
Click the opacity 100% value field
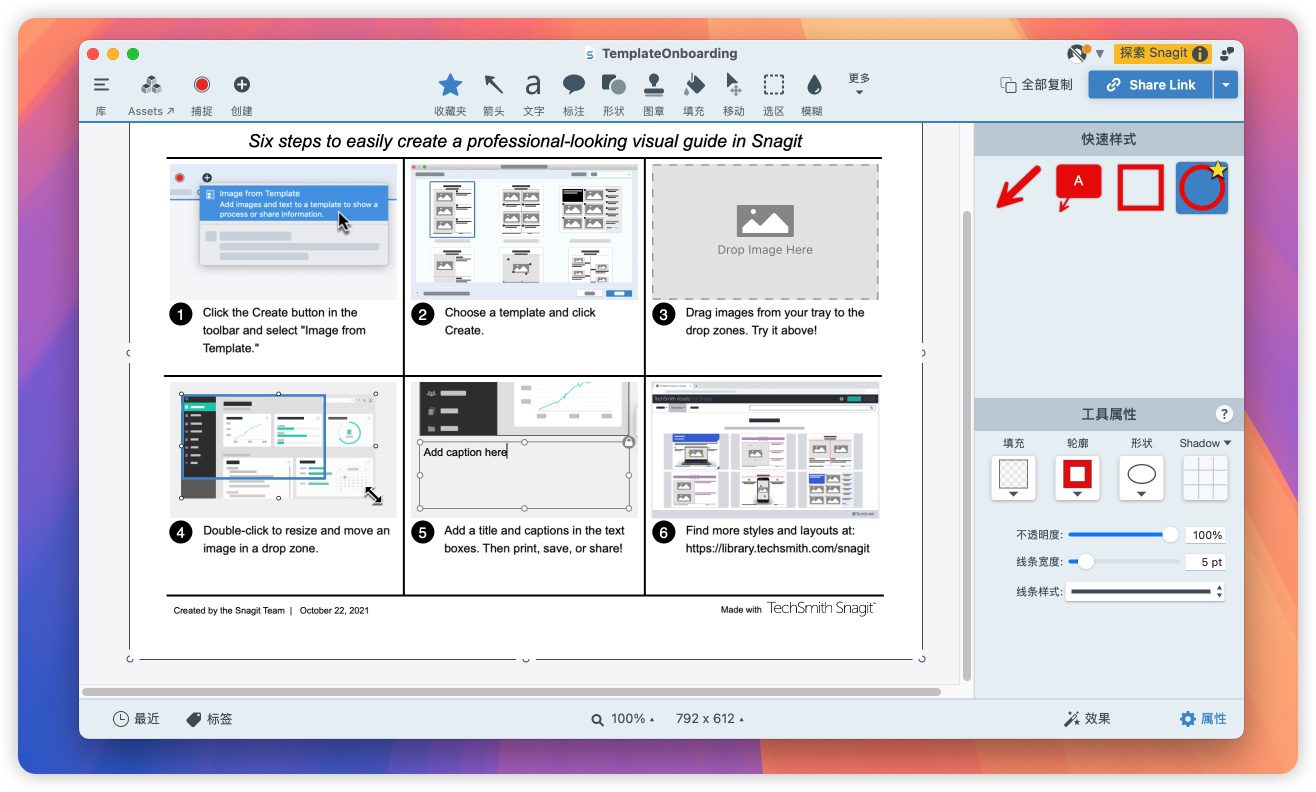tap(1205, 535)
